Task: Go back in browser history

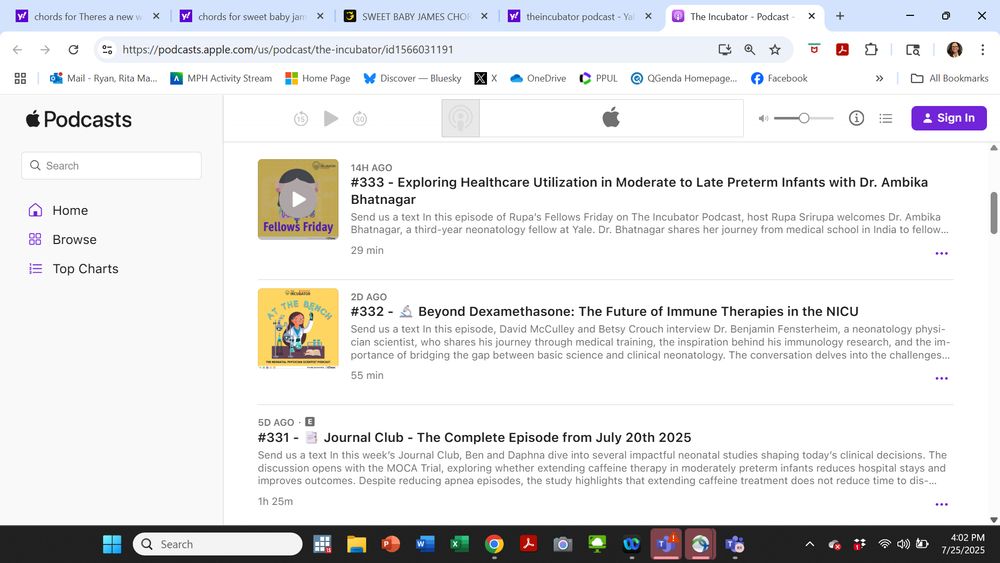Action: (x=17, y=50)
